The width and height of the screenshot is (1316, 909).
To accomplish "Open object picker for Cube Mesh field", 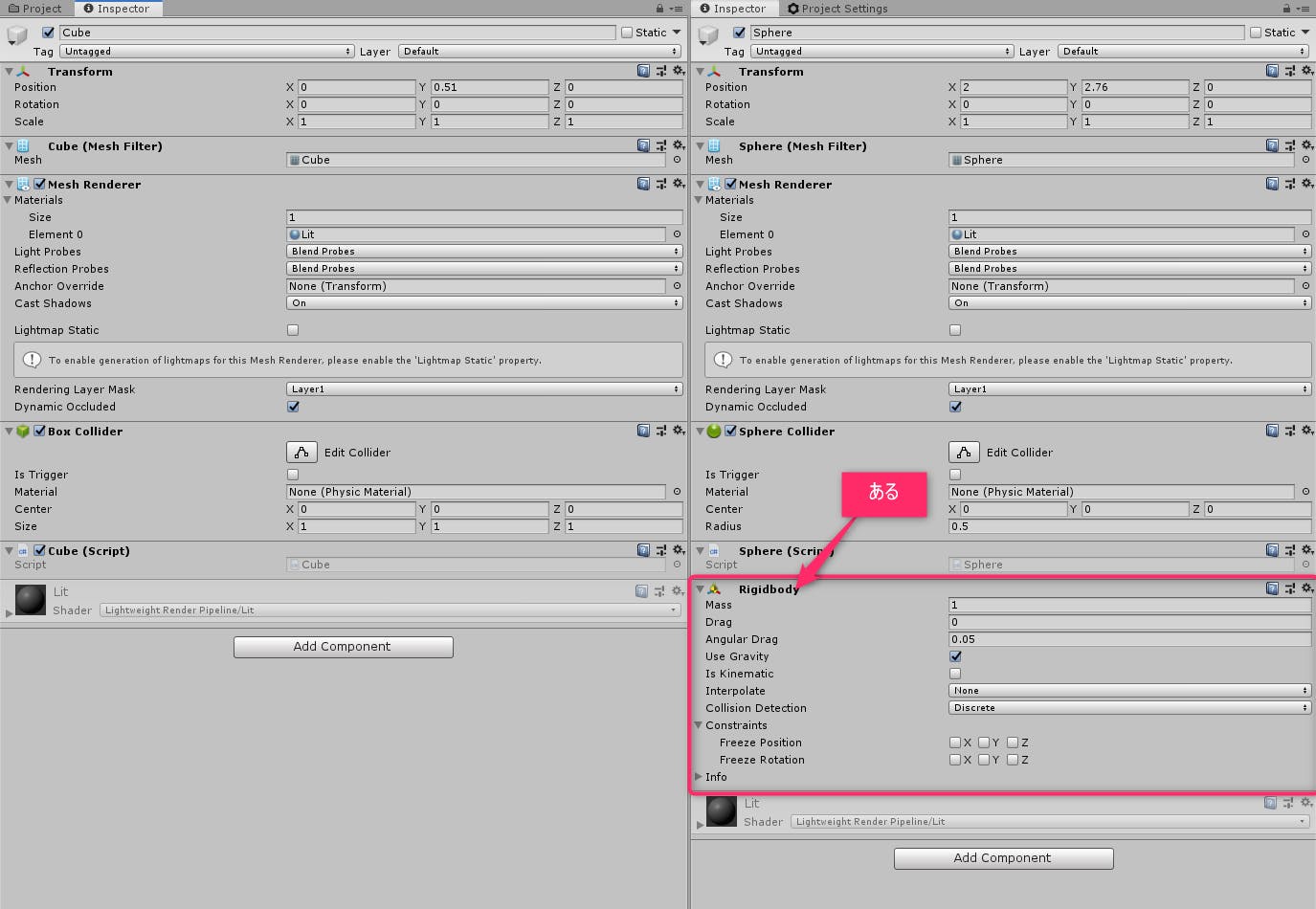I will (677, 160).
